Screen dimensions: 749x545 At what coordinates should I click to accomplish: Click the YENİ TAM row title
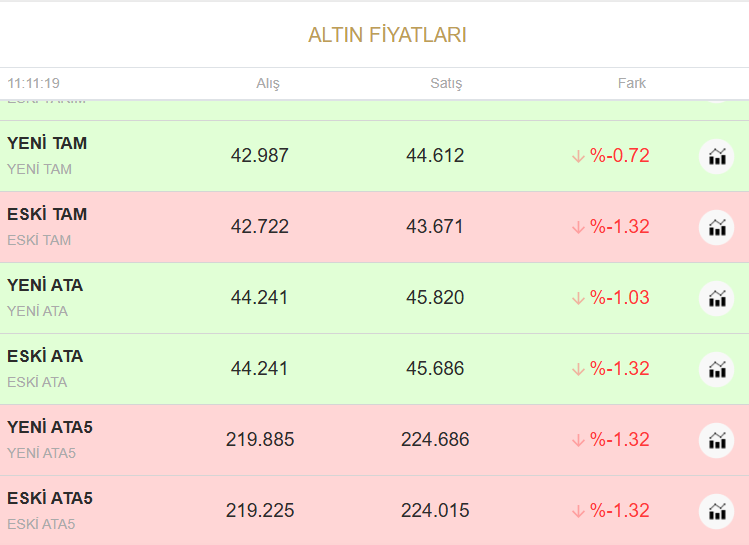click(47, 144)
